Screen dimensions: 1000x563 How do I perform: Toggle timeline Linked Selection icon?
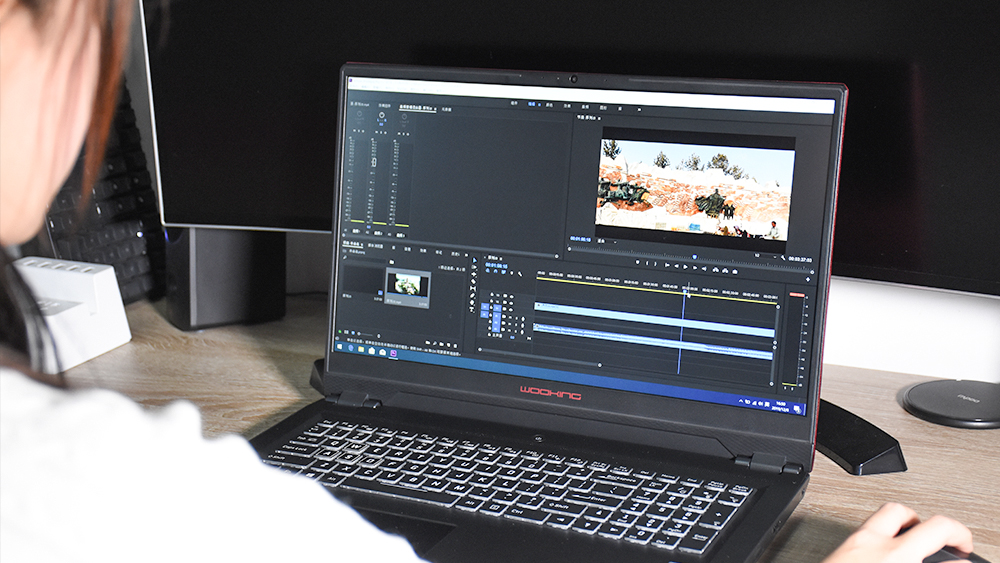[x=503, y=272]
